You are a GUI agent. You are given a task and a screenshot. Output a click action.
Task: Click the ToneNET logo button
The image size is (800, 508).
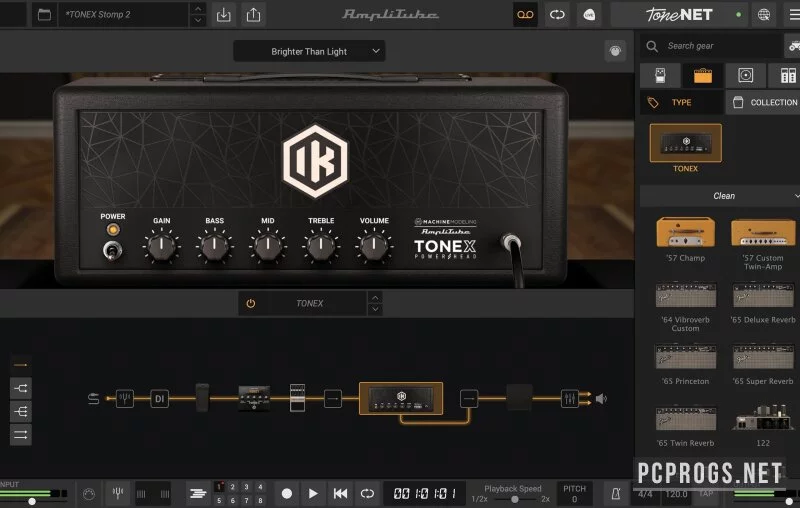tap(680, 15)
